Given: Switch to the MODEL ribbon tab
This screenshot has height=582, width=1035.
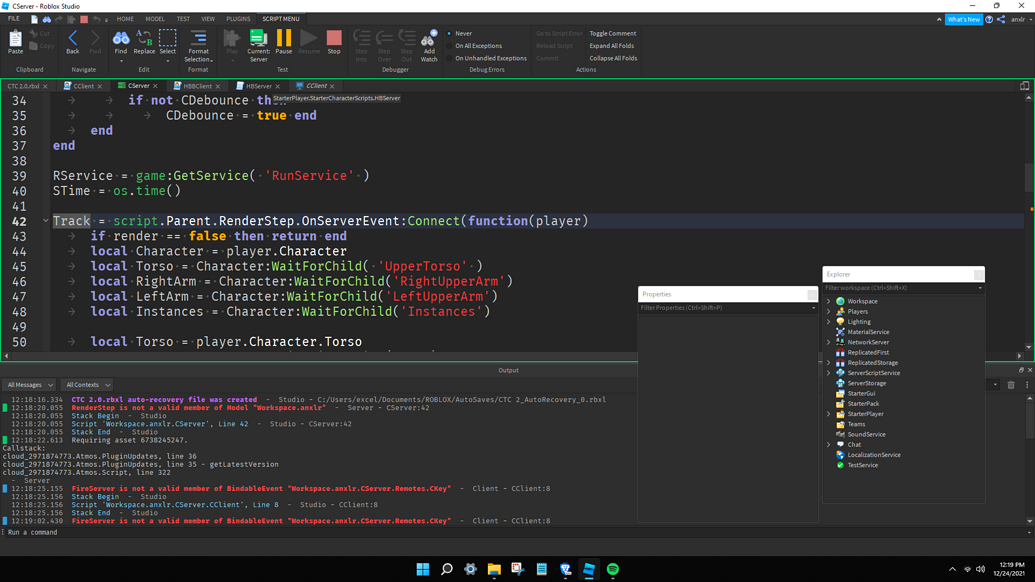Looking at the screenshot, I should [x=155, y=19].
